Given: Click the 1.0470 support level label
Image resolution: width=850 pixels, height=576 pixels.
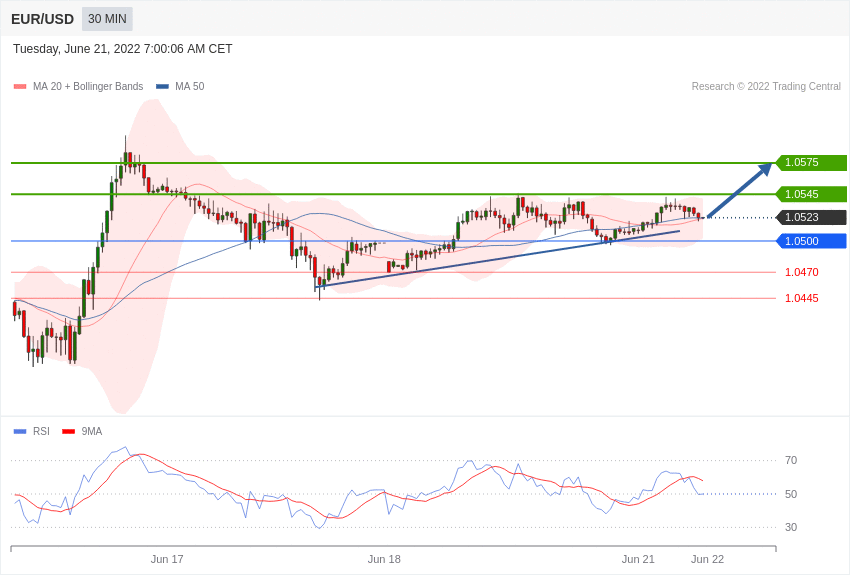Looking at the screenshot, I should (x=802, y=272).
